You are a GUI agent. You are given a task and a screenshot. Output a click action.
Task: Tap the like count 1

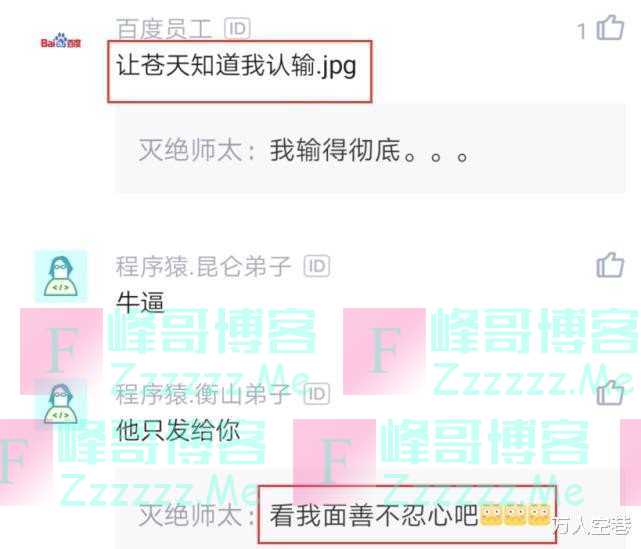[x=581, y=31]
